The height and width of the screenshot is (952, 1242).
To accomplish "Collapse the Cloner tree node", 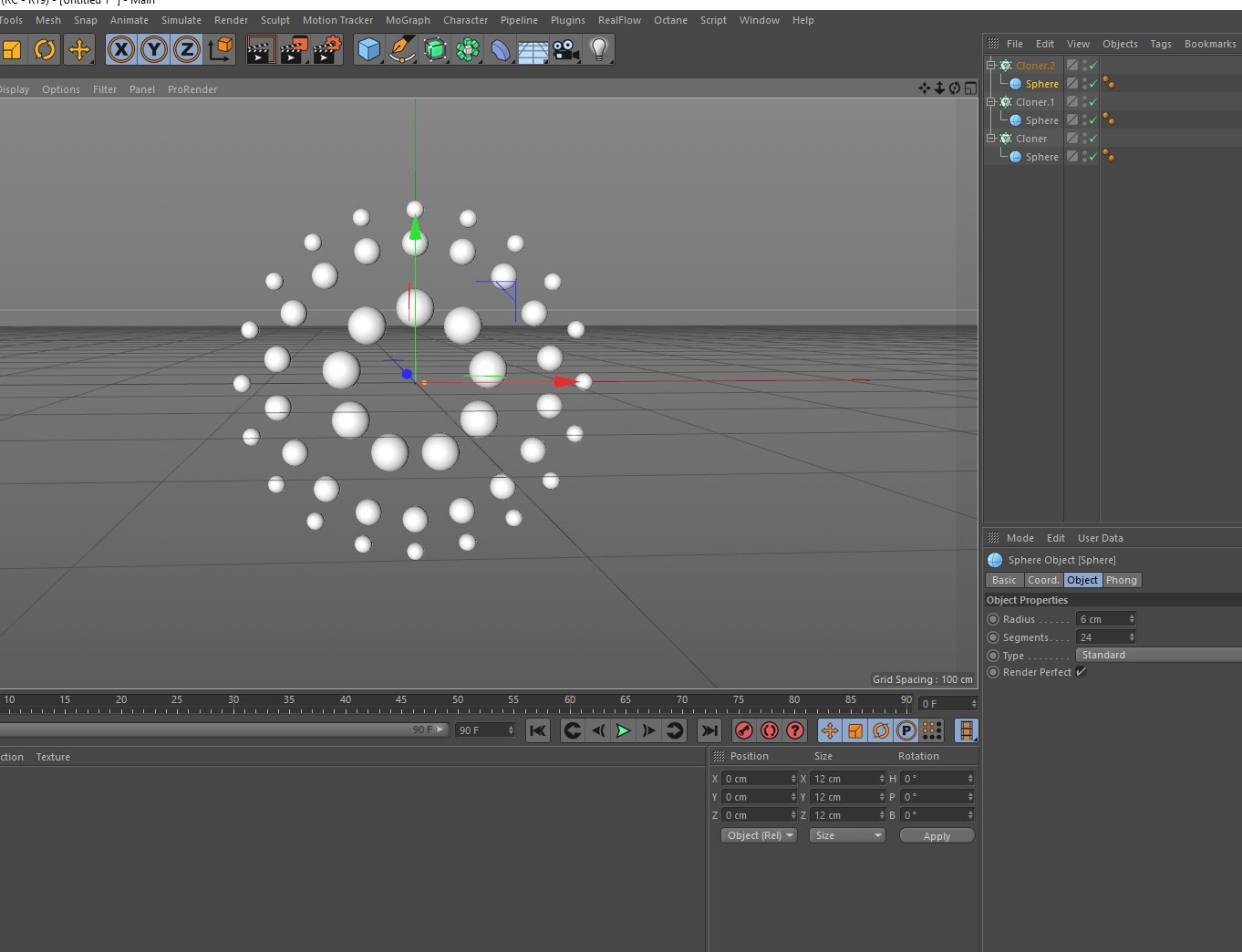I will [x=991, y=139].
